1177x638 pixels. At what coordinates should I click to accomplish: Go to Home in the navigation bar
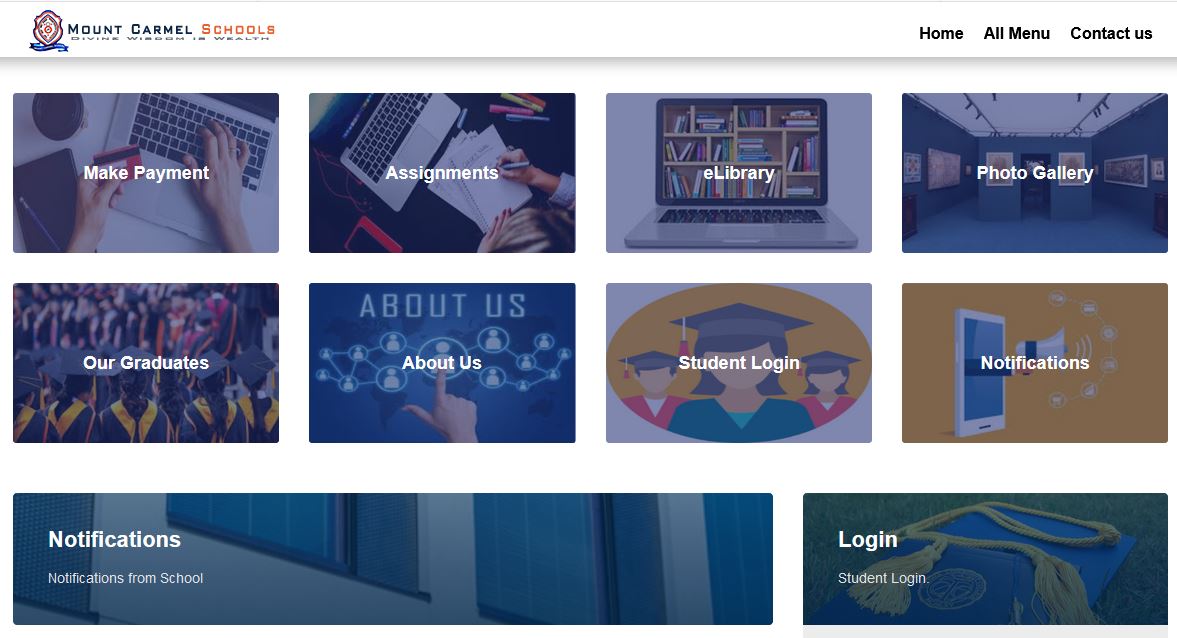pos(941,33)
